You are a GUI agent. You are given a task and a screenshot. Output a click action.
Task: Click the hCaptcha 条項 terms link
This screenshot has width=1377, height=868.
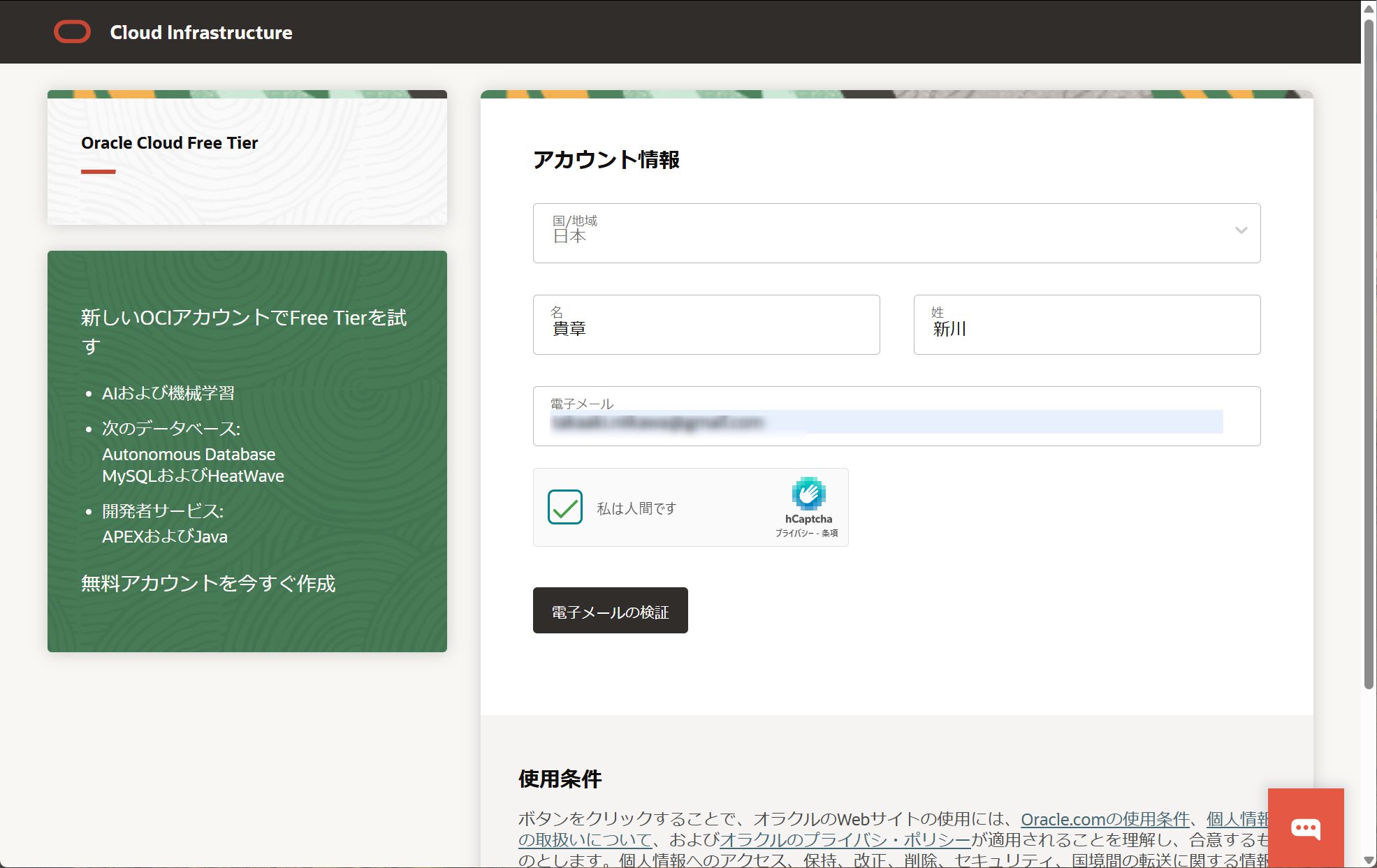tap(830, 533)
